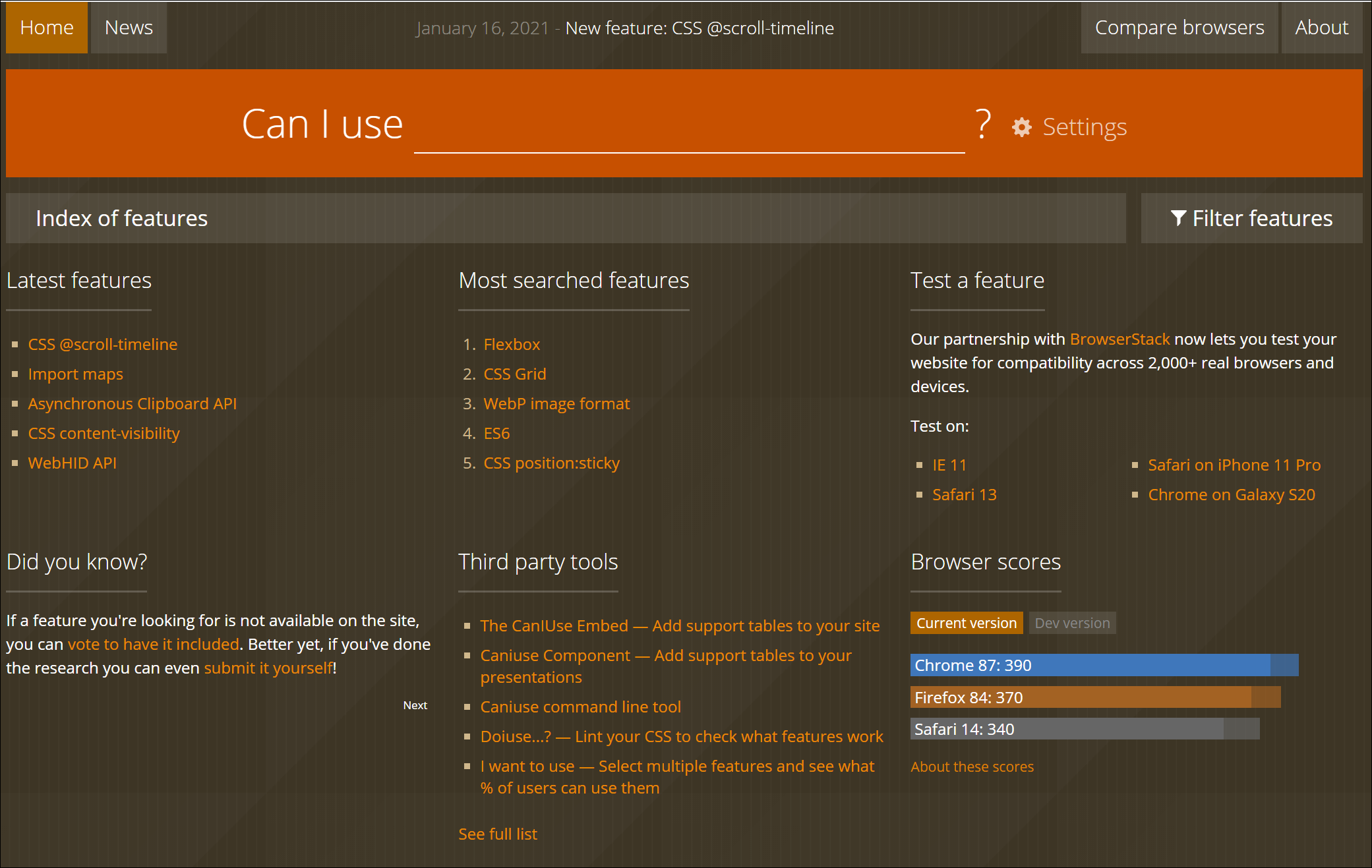The image size is (1372, 868).
Task: Open the Filter features panel
Action: pos(1251,218)
